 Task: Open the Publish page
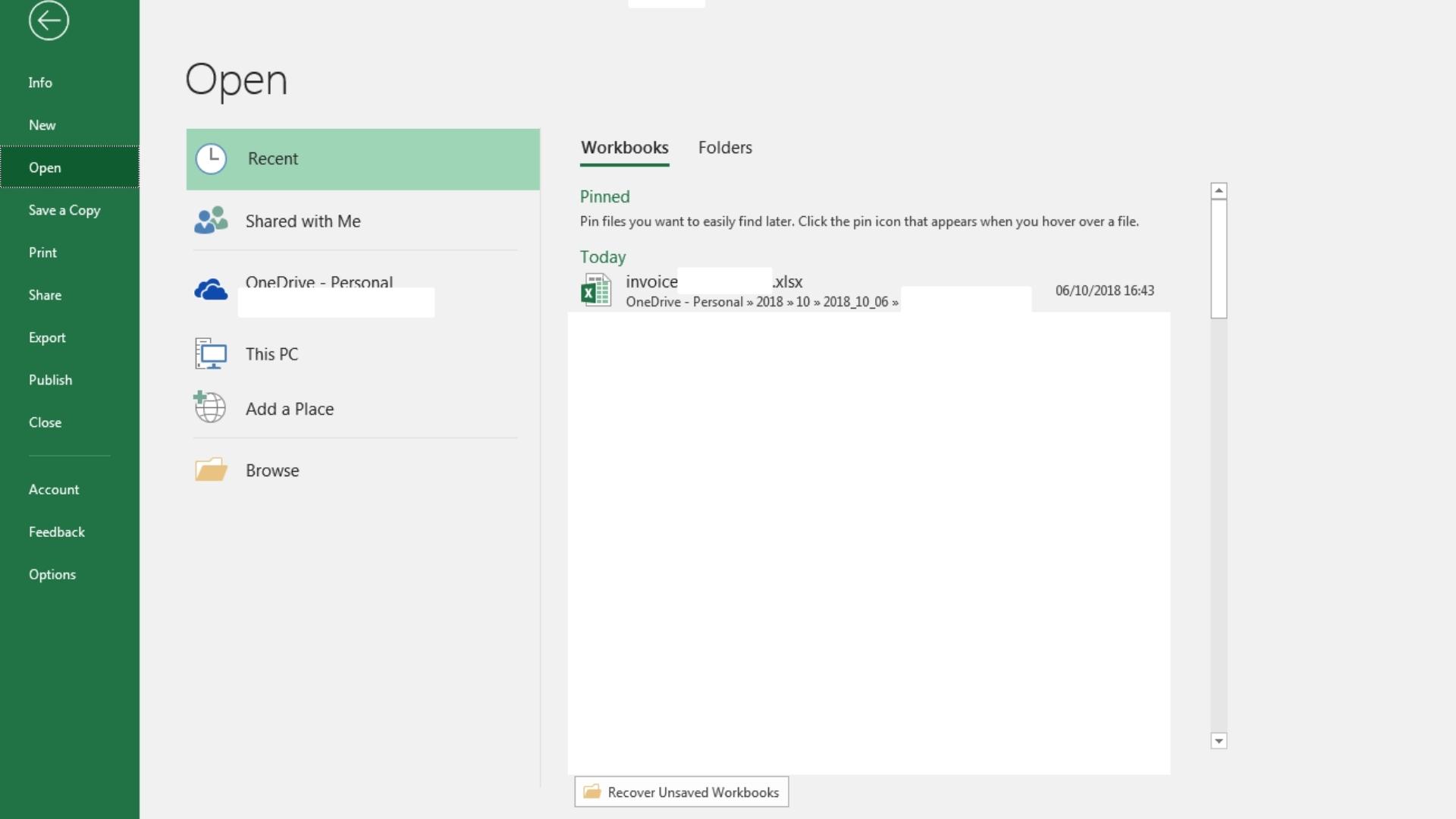70,380
